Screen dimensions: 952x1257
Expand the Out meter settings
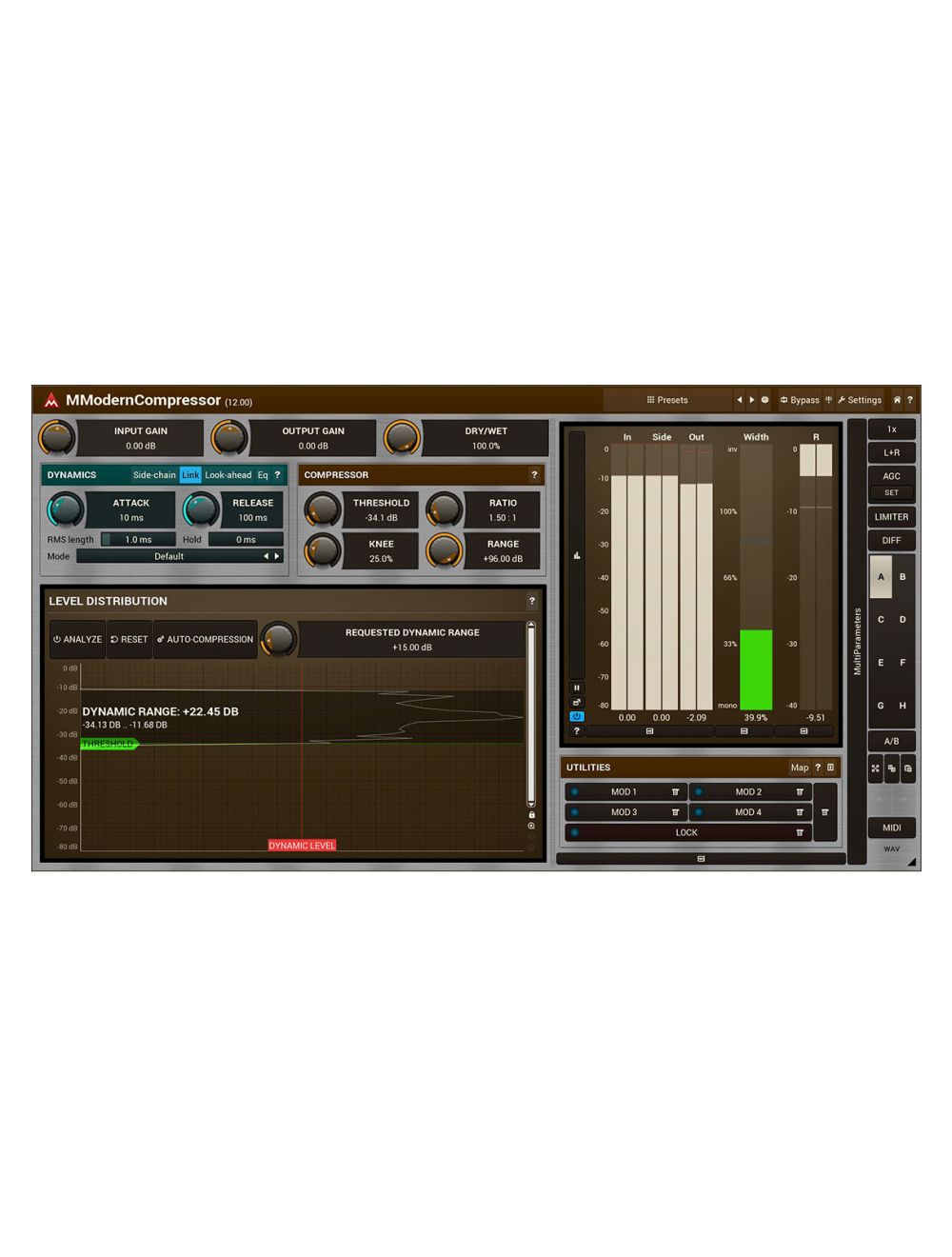pyautogui.click(x=648, y=731)
